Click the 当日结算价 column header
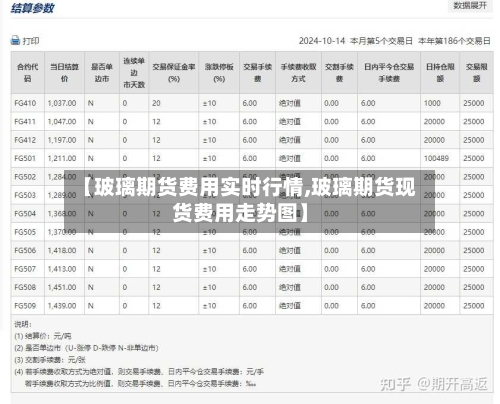 [x=64, y=73]
